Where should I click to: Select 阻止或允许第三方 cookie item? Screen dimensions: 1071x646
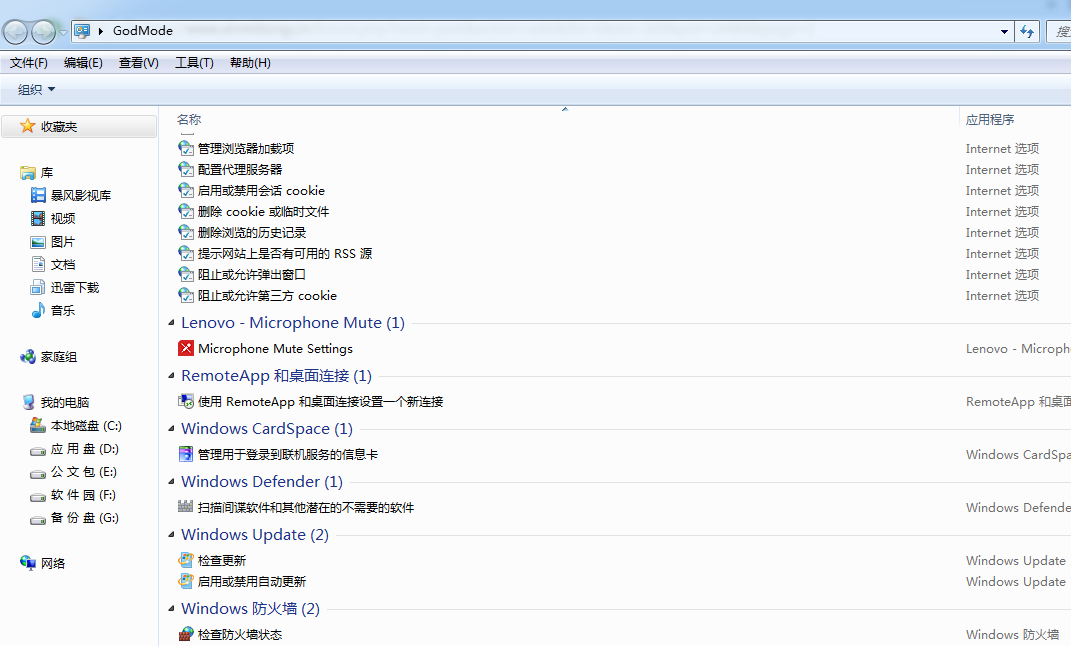pos(258,296)
